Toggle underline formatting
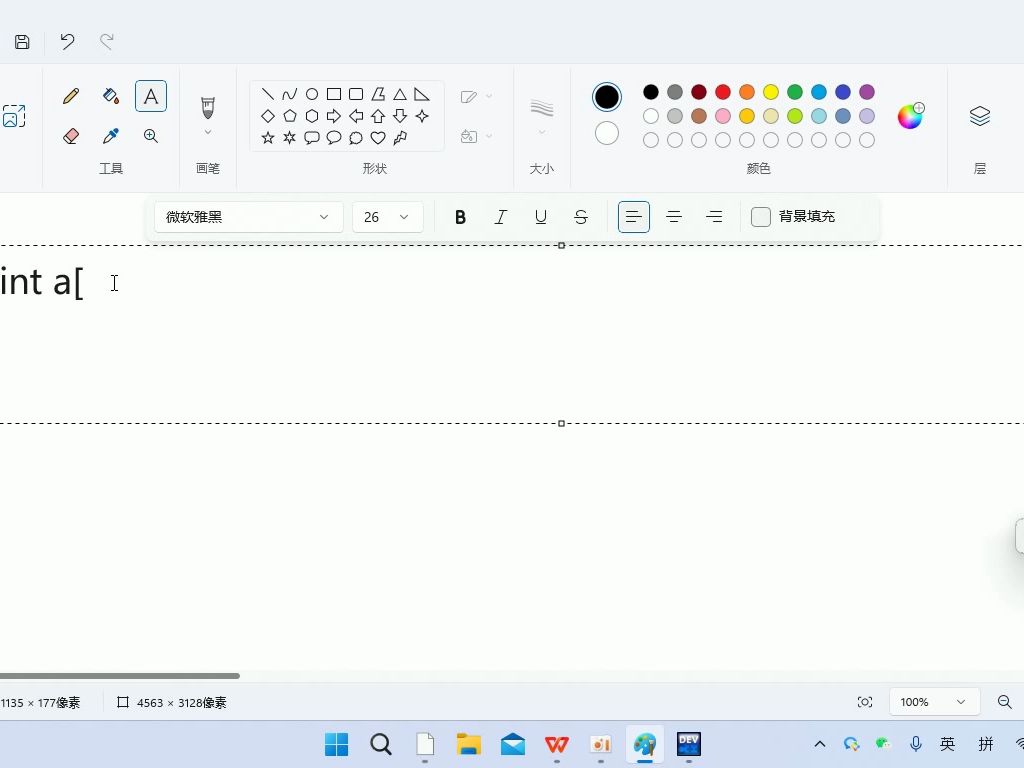Screen dimensions: 1024x768 [x=540, y=216]
